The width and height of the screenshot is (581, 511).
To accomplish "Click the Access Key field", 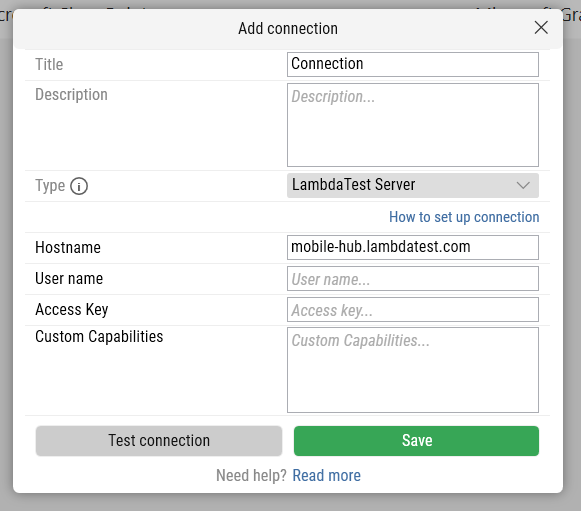I will coord(413,309).
